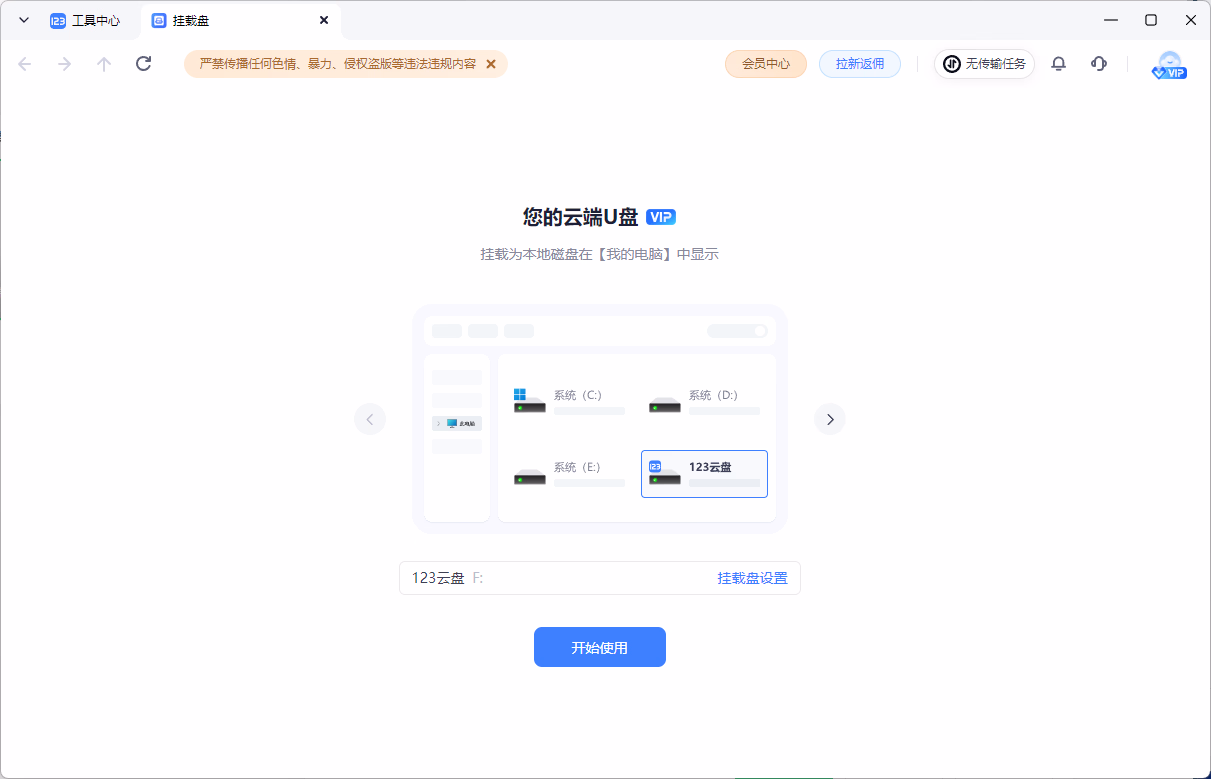Open the VIP user avatar
Viewport: 1211px width, 779px height.
pos(1168,65)
